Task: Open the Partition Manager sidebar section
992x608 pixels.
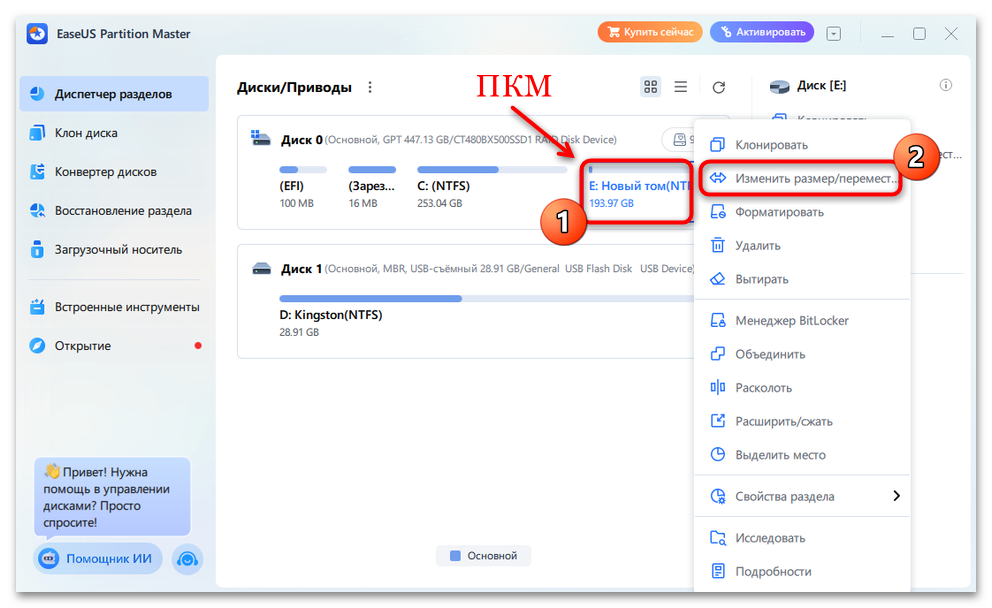Action: pyautogui.click(x=114, y=94)
